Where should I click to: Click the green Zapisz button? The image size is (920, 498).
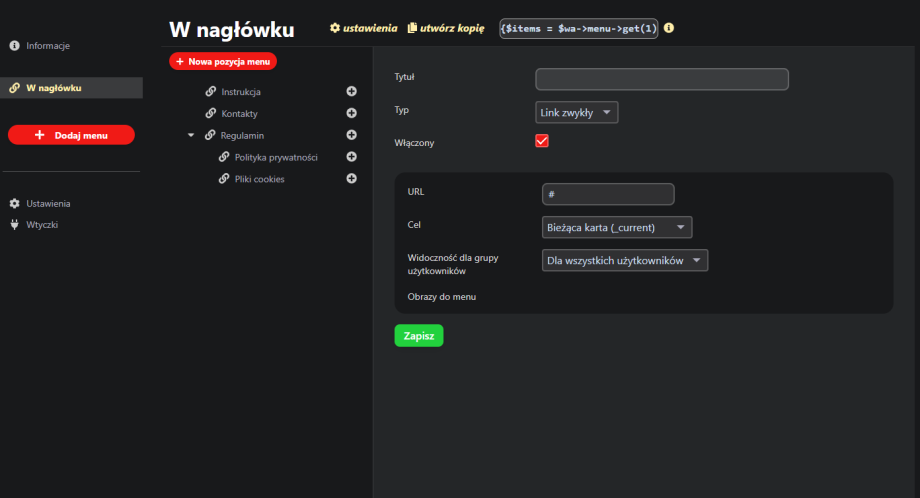pos(418,336)
